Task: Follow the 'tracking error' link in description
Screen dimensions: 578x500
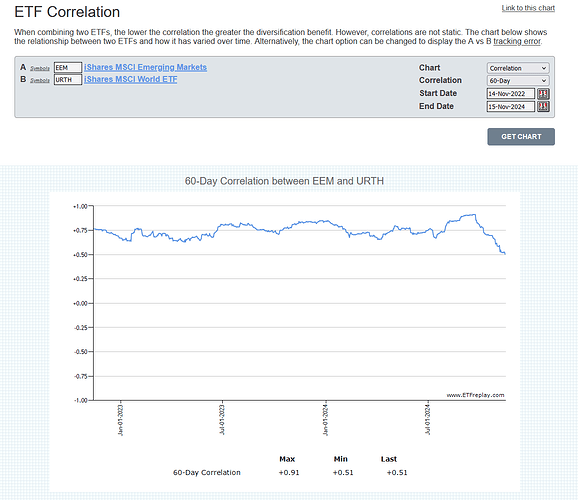Action: pos(517,41)
